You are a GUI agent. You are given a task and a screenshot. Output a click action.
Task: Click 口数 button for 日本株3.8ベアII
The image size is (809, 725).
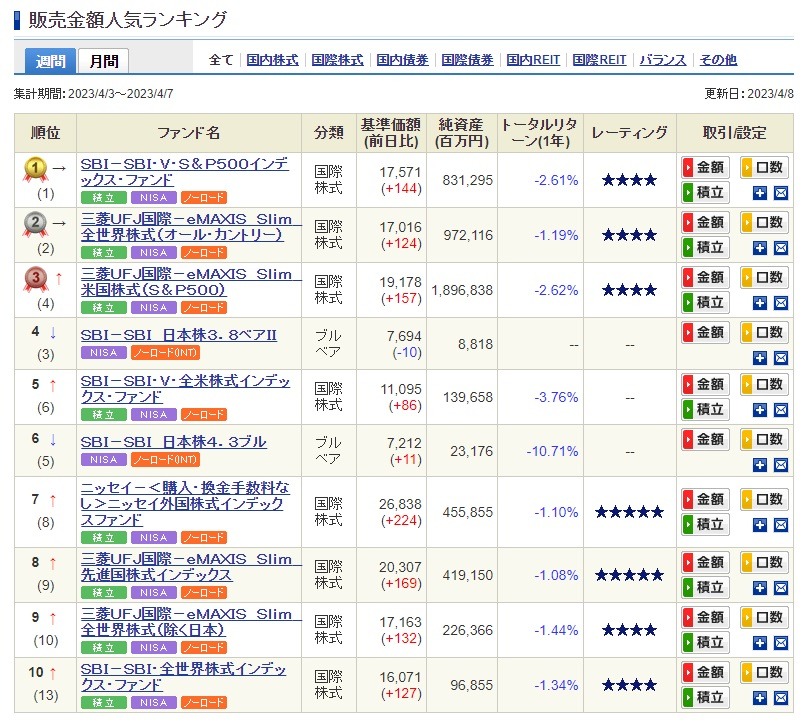pos(764,332)
